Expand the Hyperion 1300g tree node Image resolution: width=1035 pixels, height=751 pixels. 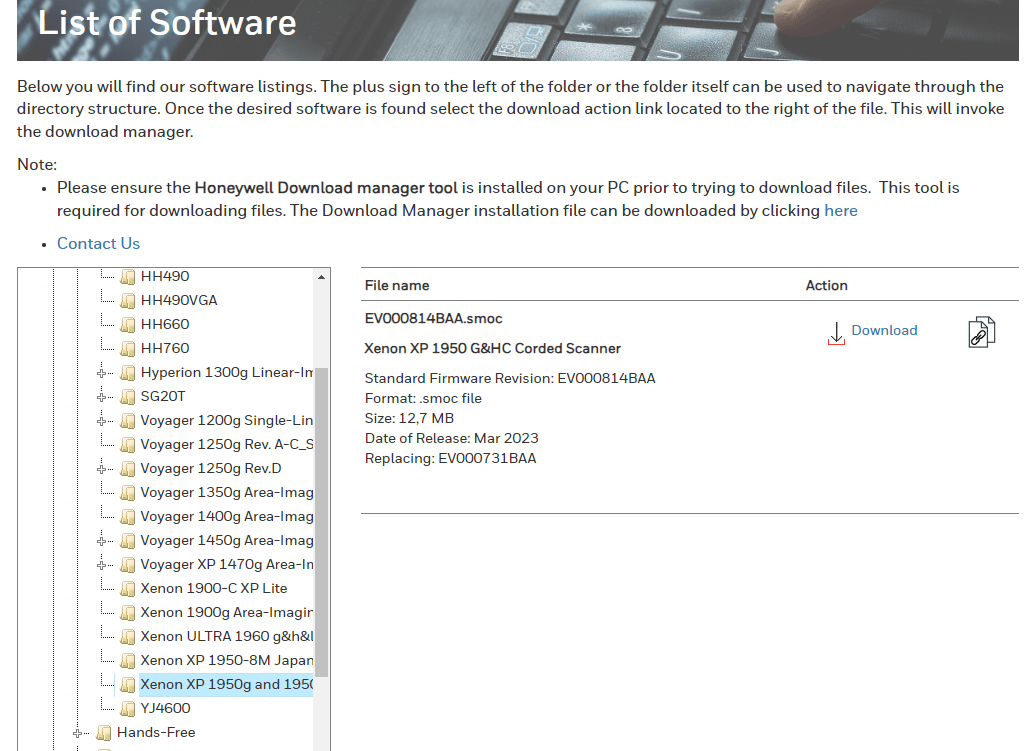point(102,373)
